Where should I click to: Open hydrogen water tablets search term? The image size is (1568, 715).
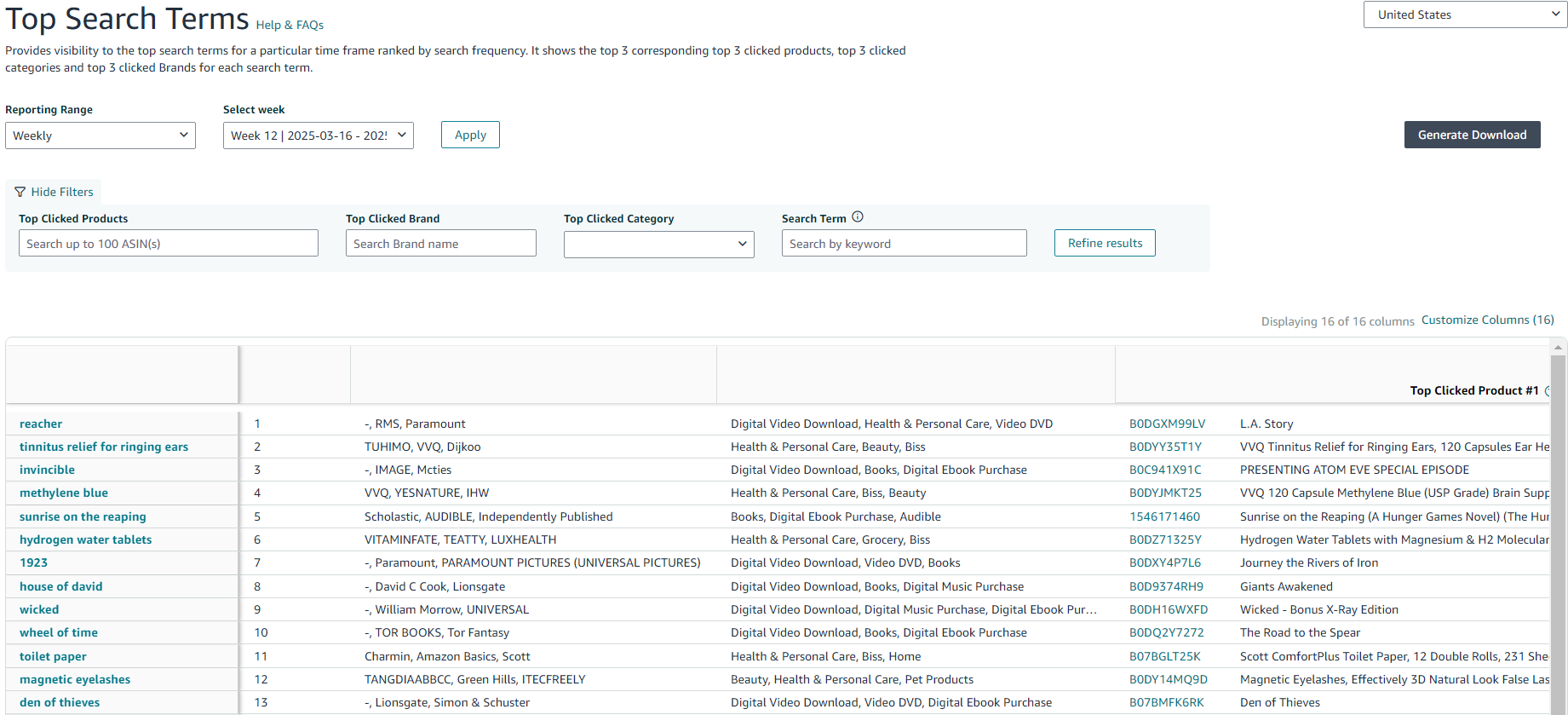click(x=85, y=539)
